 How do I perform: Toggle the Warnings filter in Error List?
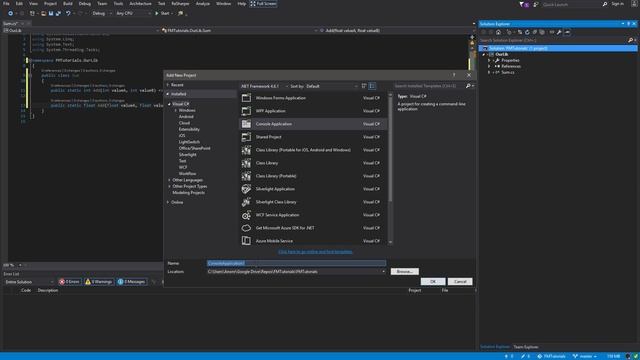99,282
